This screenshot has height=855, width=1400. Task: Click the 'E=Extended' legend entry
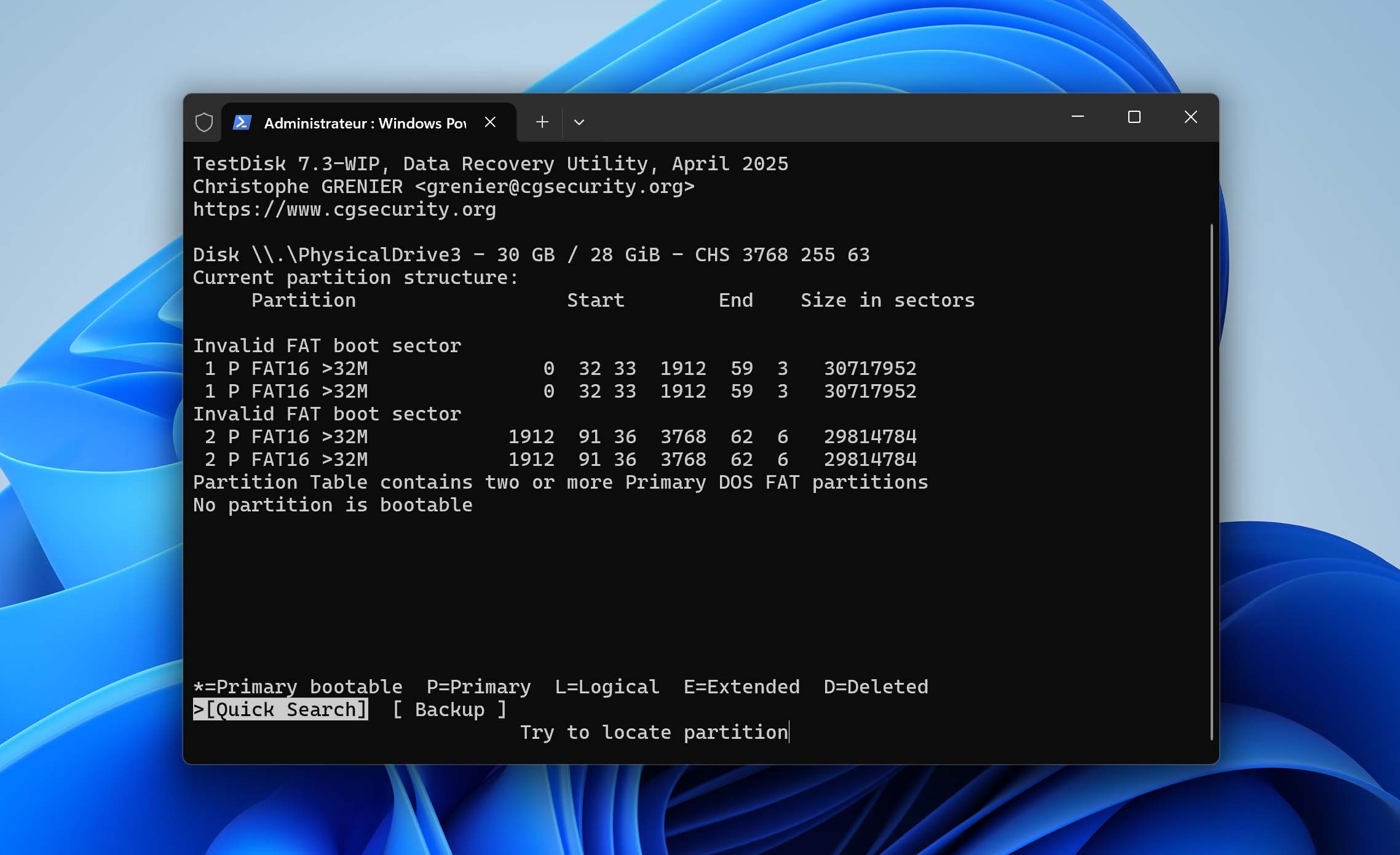coord(742,687)
